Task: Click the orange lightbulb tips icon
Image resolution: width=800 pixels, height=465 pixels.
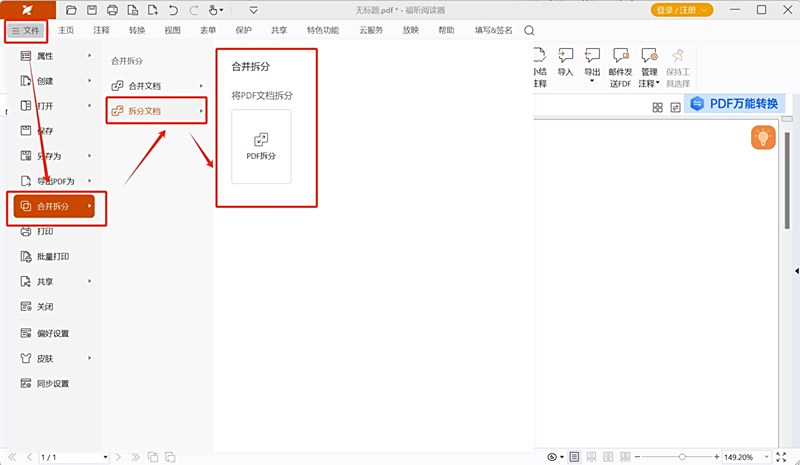Action: (x=763, y=137)
